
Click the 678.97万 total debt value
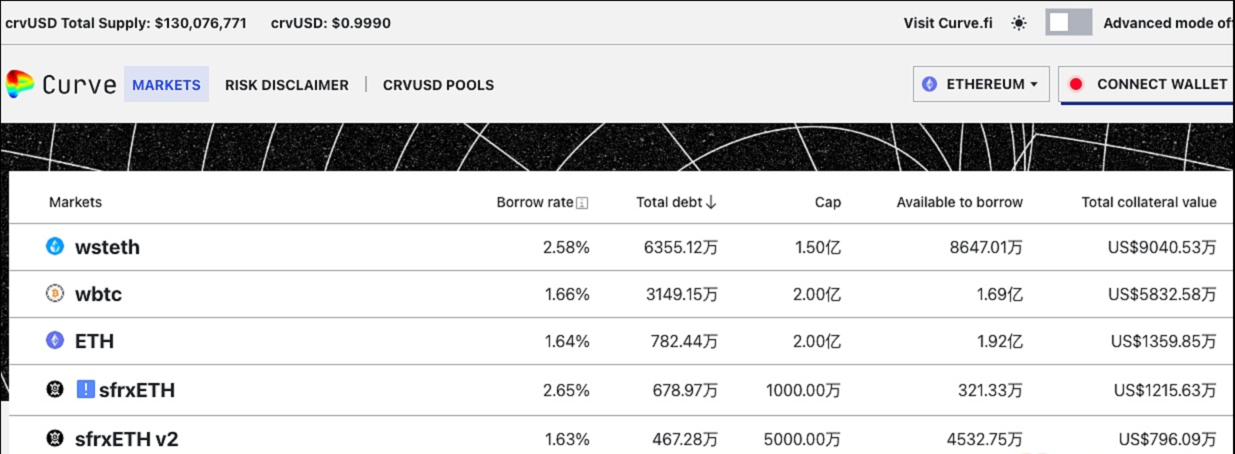(x=686, y=390)
